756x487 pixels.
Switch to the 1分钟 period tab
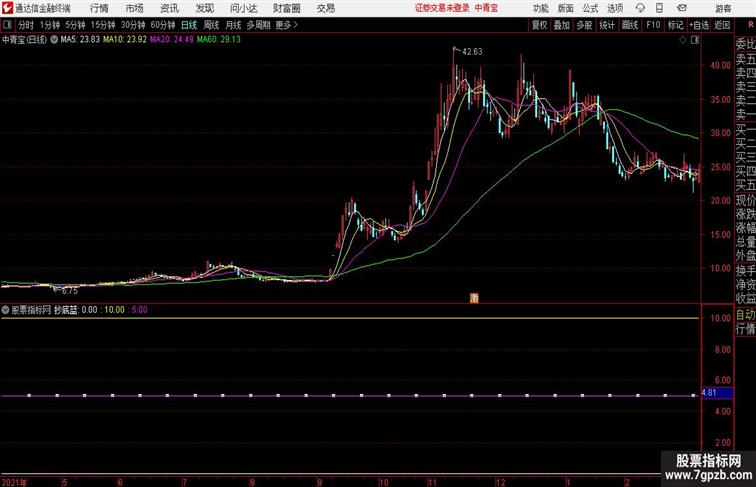(x=50, y=25)
